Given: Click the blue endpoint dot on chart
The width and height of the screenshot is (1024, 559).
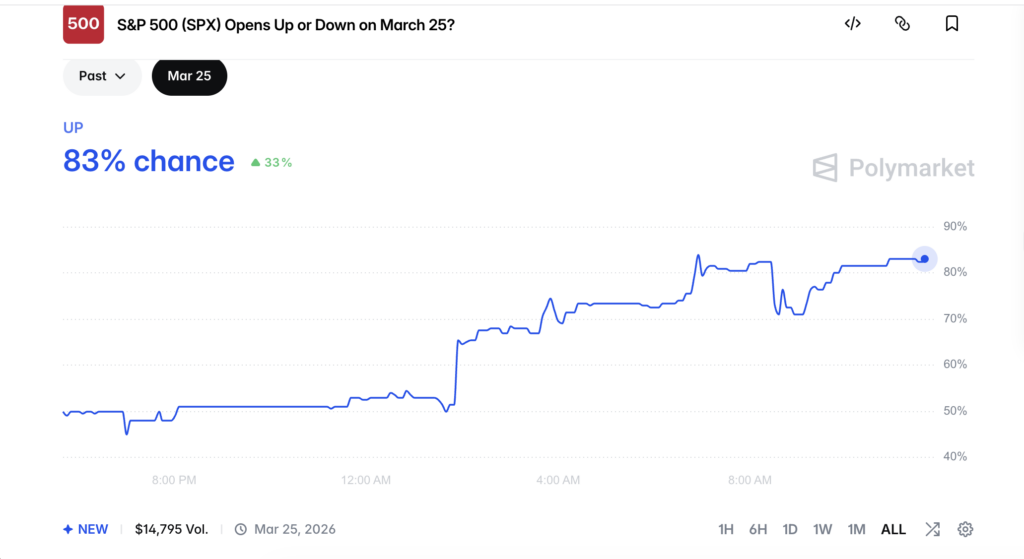Looking at the screenshot, I should [925, 259].
